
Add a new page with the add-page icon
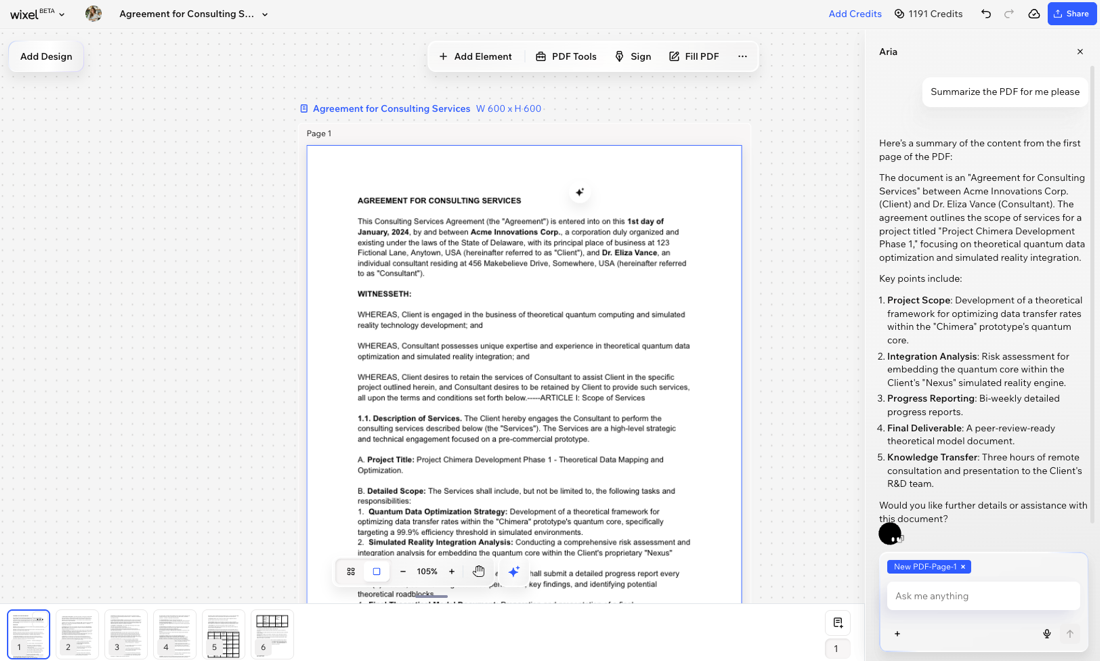pos(836,620)
